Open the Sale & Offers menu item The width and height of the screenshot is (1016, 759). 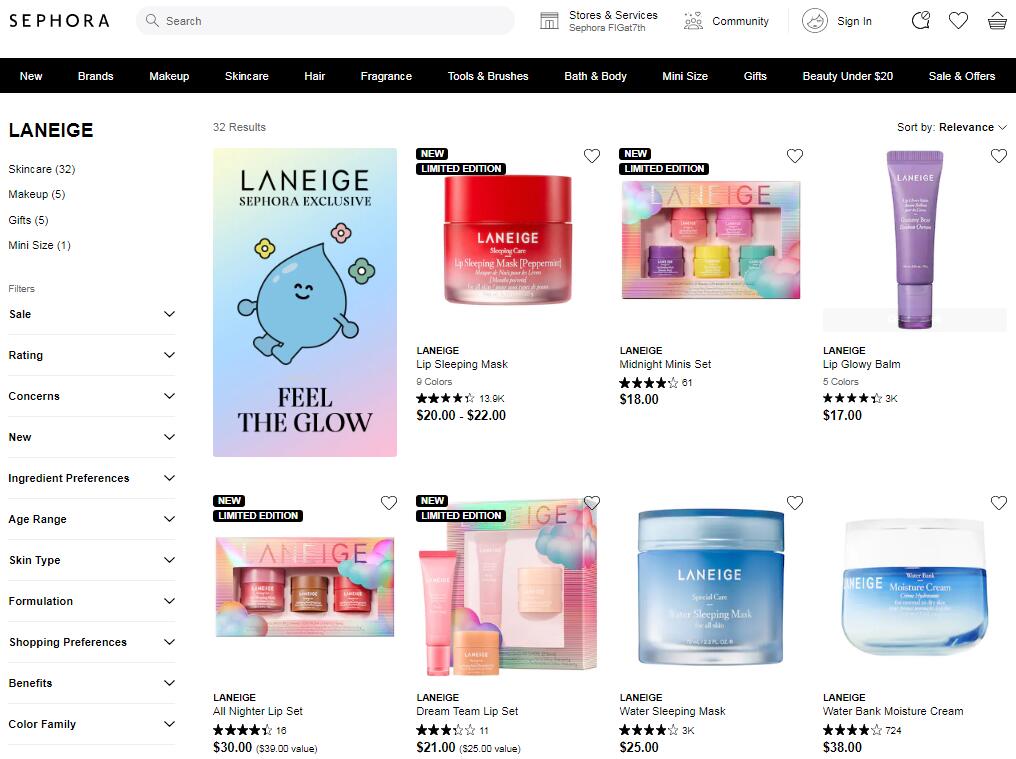coord(962,76)
